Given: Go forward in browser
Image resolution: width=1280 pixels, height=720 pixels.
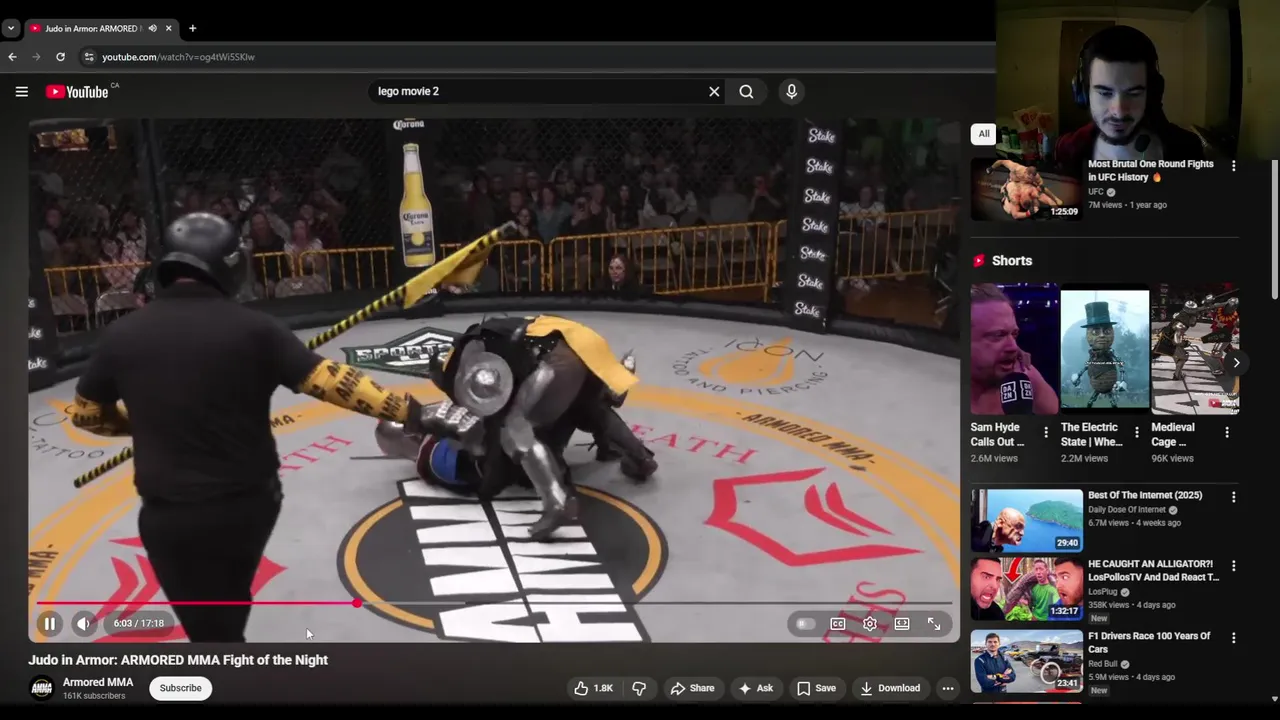Looking at the screenshot, I should [36, 57].
